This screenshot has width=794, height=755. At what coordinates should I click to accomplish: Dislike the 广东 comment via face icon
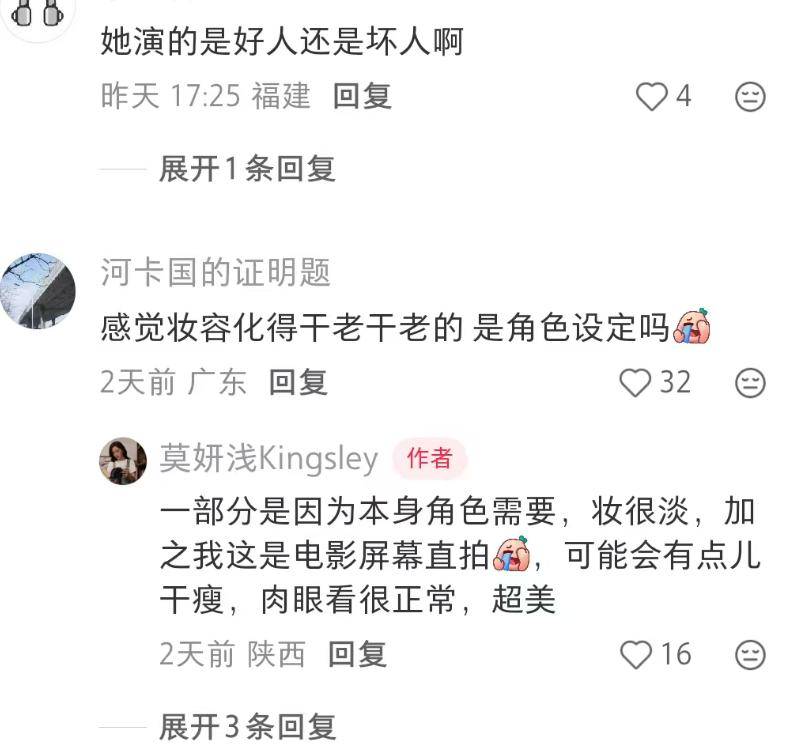[750, 383]
